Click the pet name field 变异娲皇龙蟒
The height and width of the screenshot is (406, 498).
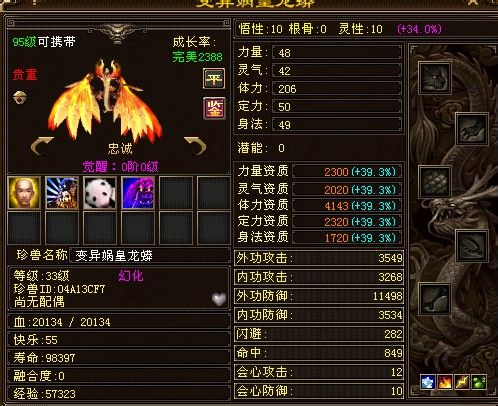149,256
